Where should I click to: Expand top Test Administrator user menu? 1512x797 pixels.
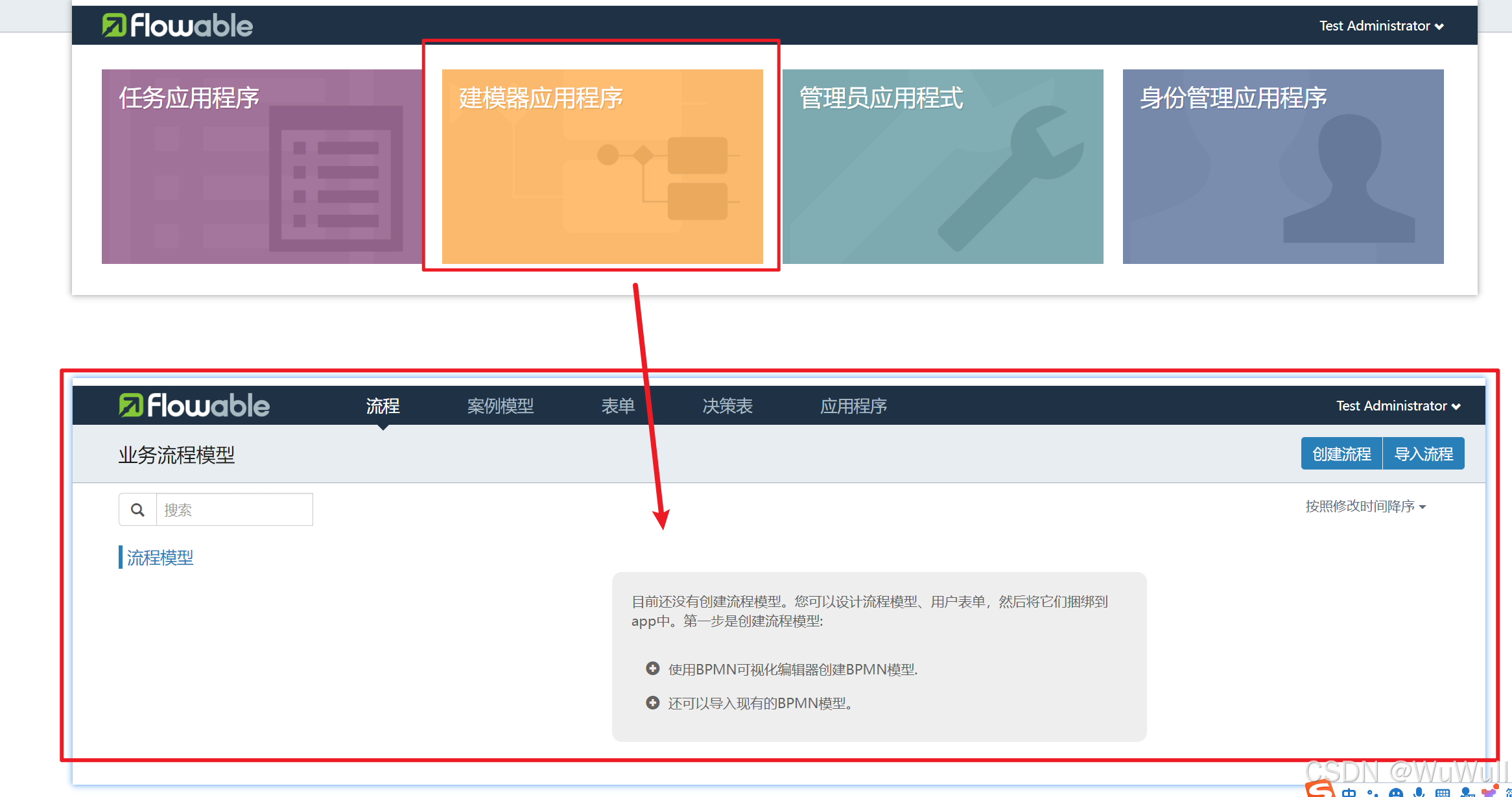(1381, 26)
